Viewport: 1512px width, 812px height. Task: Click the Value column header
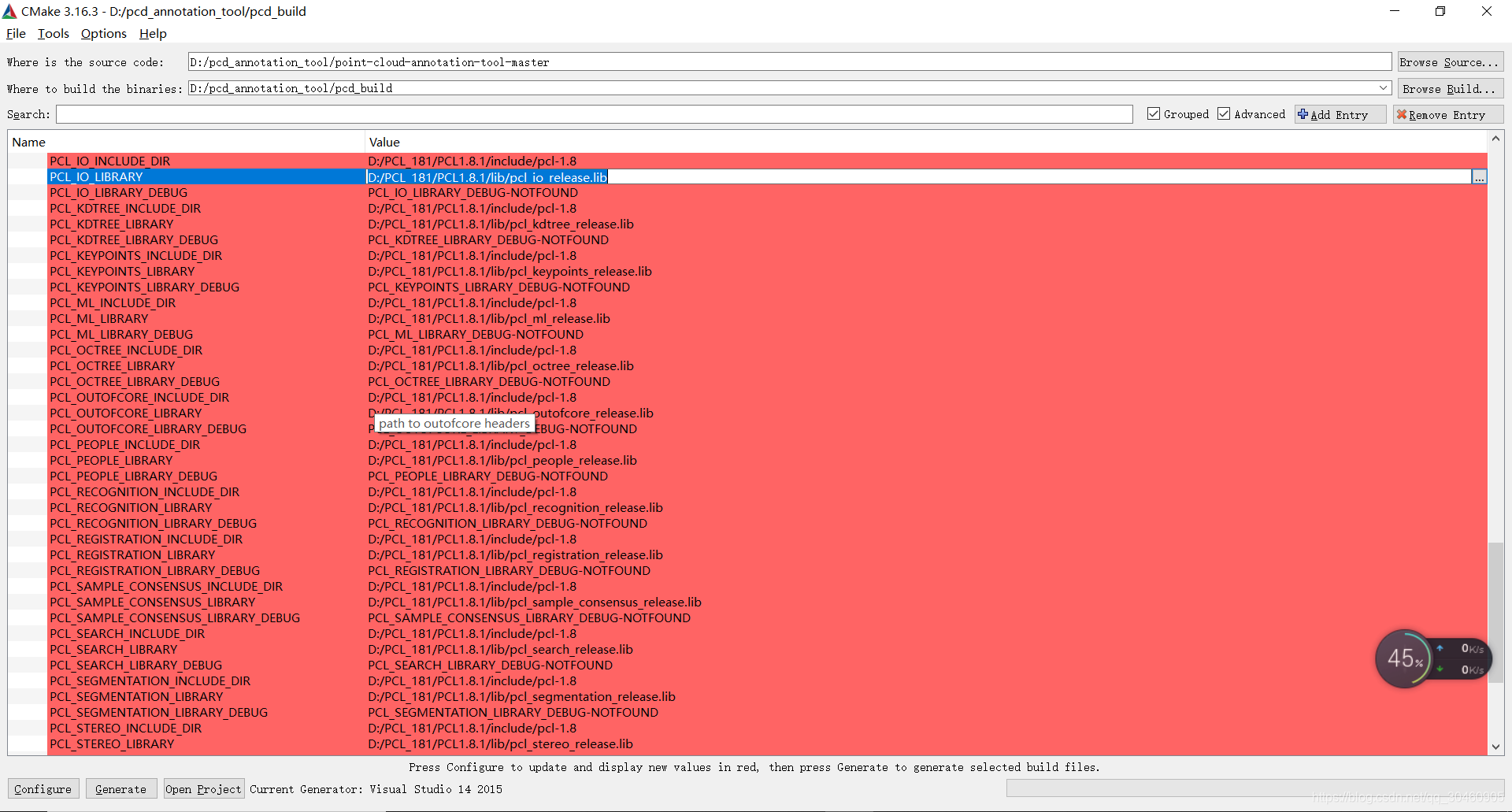(926, 142)
